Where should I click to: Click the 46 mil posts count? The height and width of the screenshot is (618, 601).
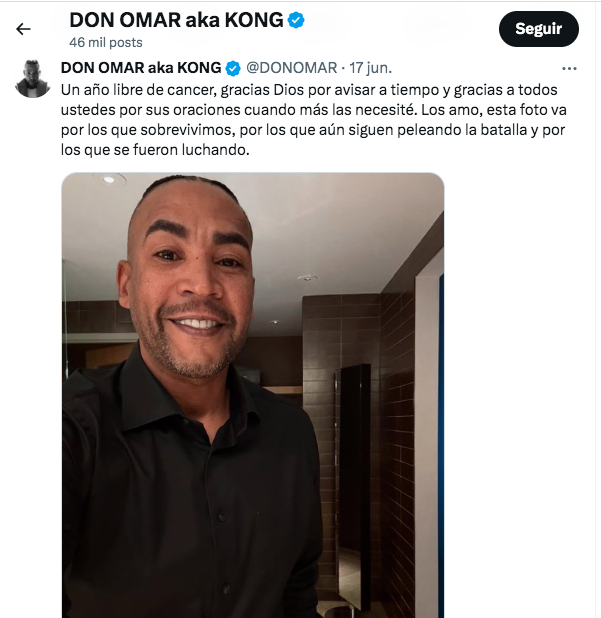(x=106, y=43)
